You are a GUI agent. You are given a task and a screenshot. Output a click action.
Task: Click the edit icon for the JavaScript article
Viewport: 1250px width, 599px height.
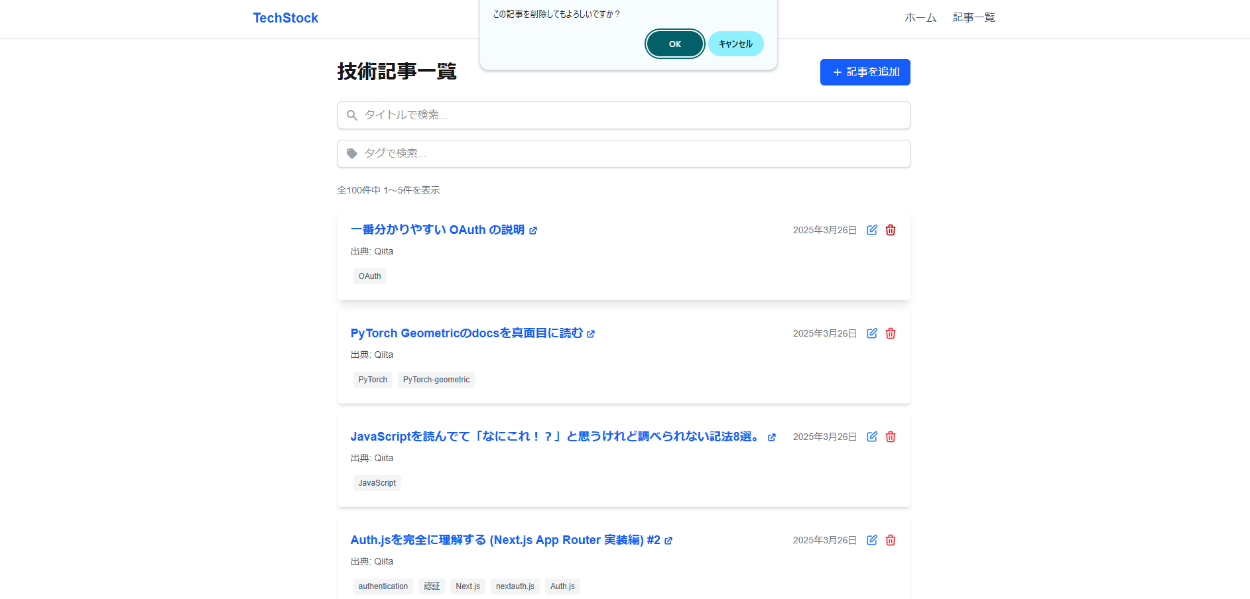[x=872, y=437]
